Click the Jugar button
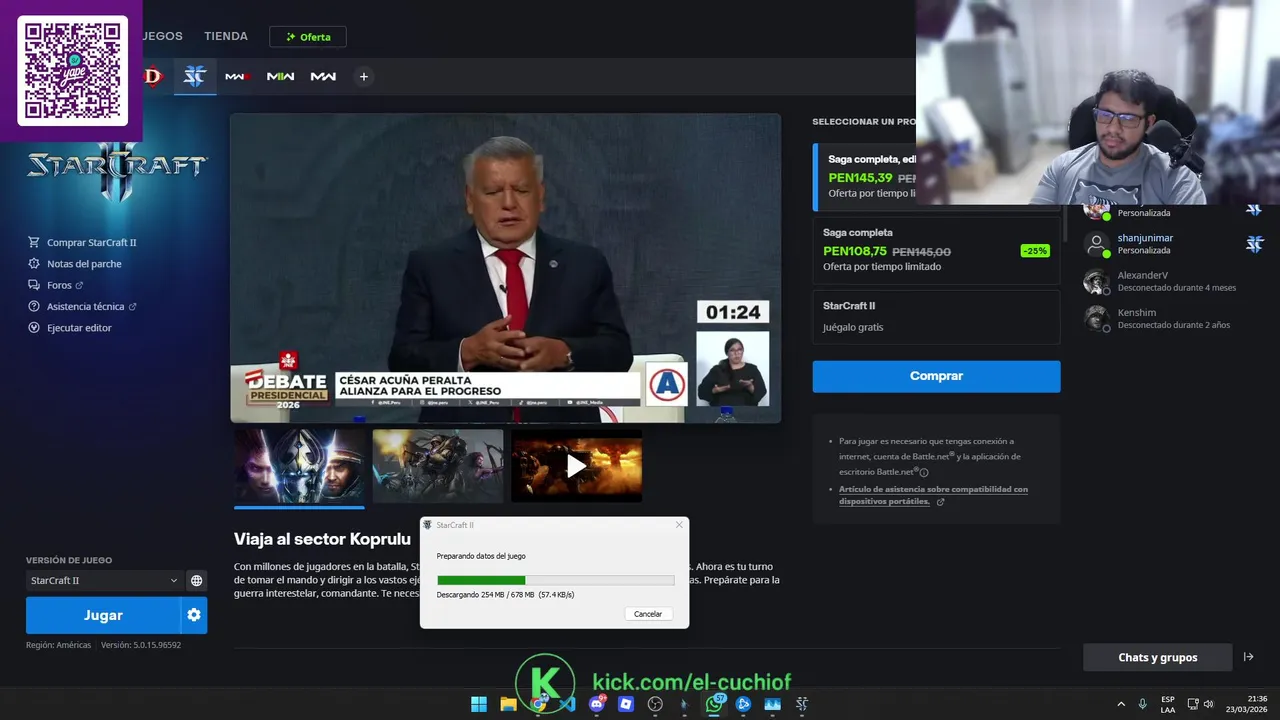Screen dimensions: 1280x720 (103, 615)
